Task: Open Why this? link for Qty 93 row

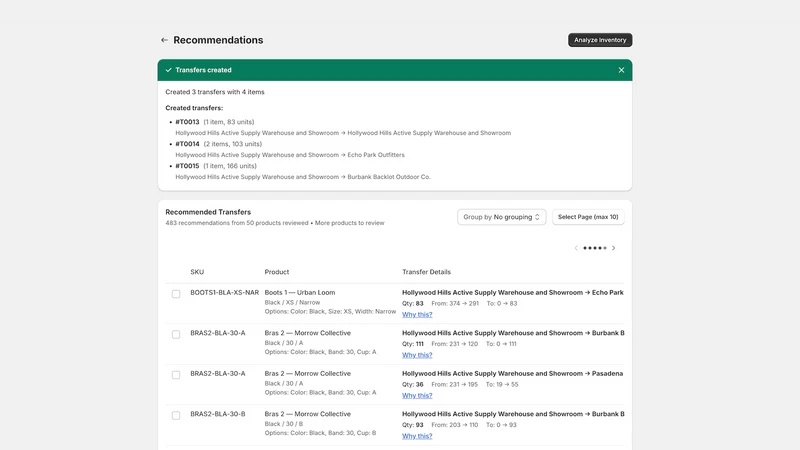Action: [417, 436]
